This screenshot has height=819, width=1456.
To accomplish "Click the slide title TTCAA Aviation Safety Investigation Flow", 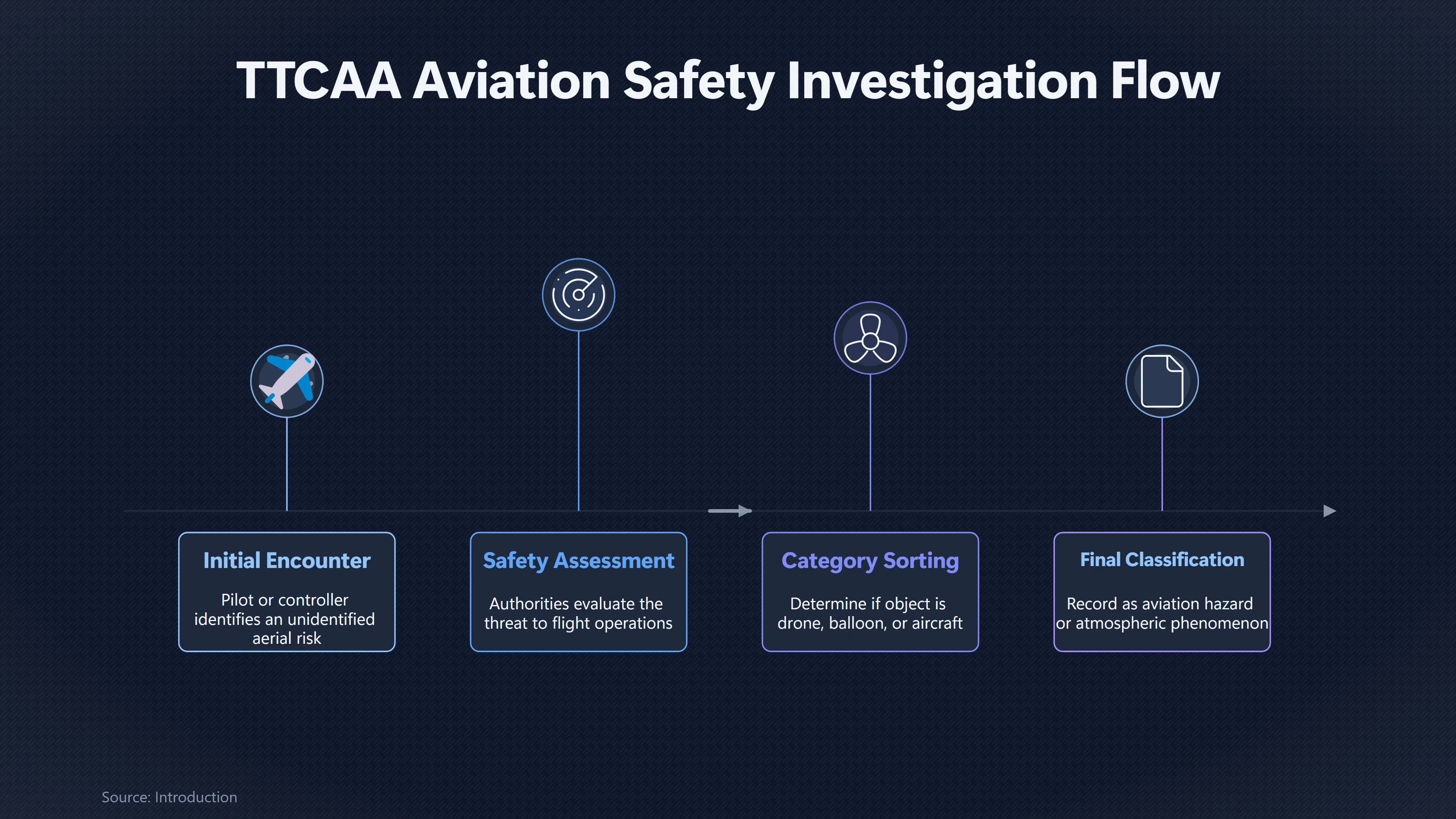I will [x=728, y=82].
